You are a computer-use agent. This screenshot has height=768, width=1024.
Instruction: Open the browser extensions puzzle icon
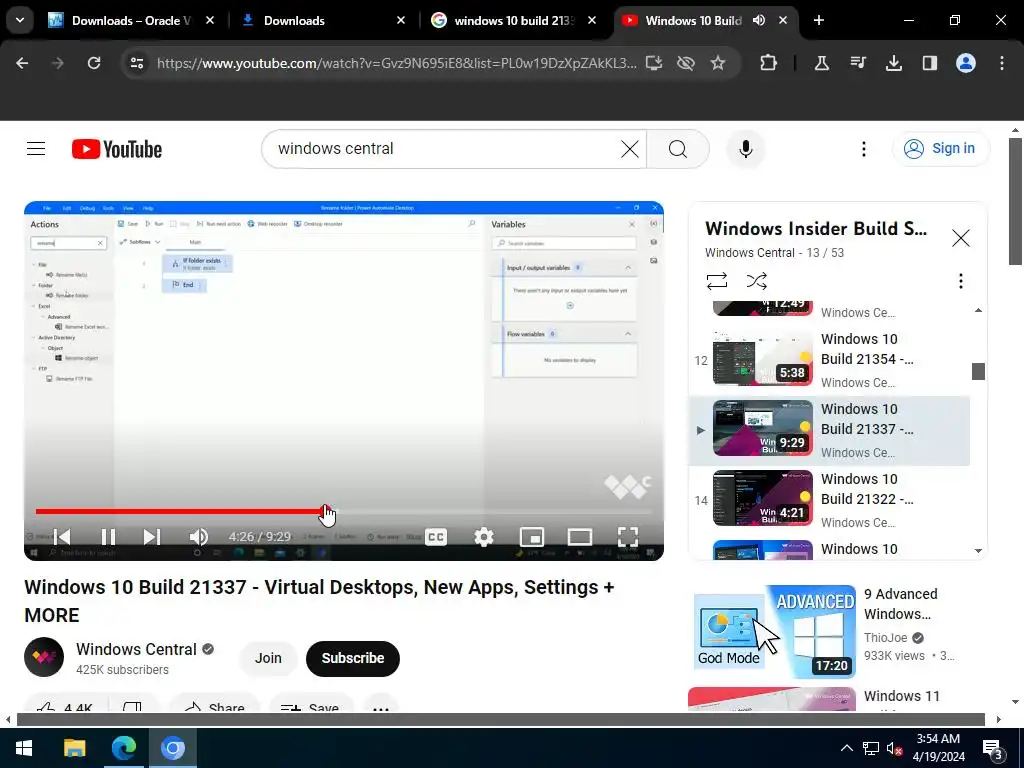point(769,63)
